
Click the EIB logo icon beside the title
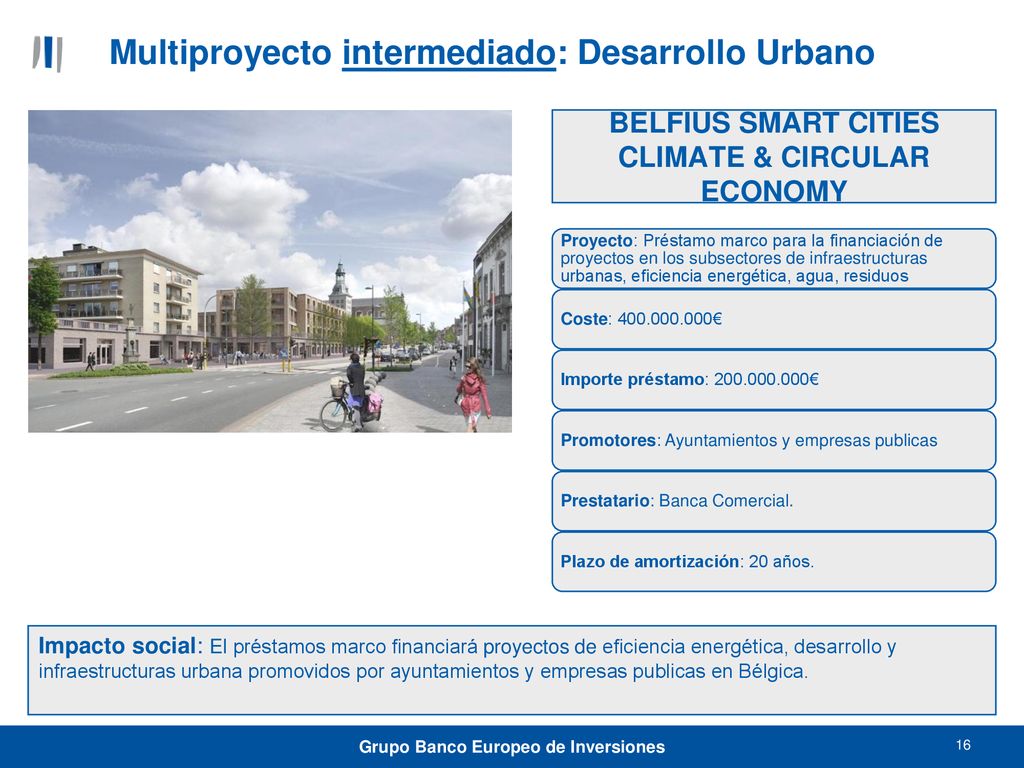coord(48,54)
